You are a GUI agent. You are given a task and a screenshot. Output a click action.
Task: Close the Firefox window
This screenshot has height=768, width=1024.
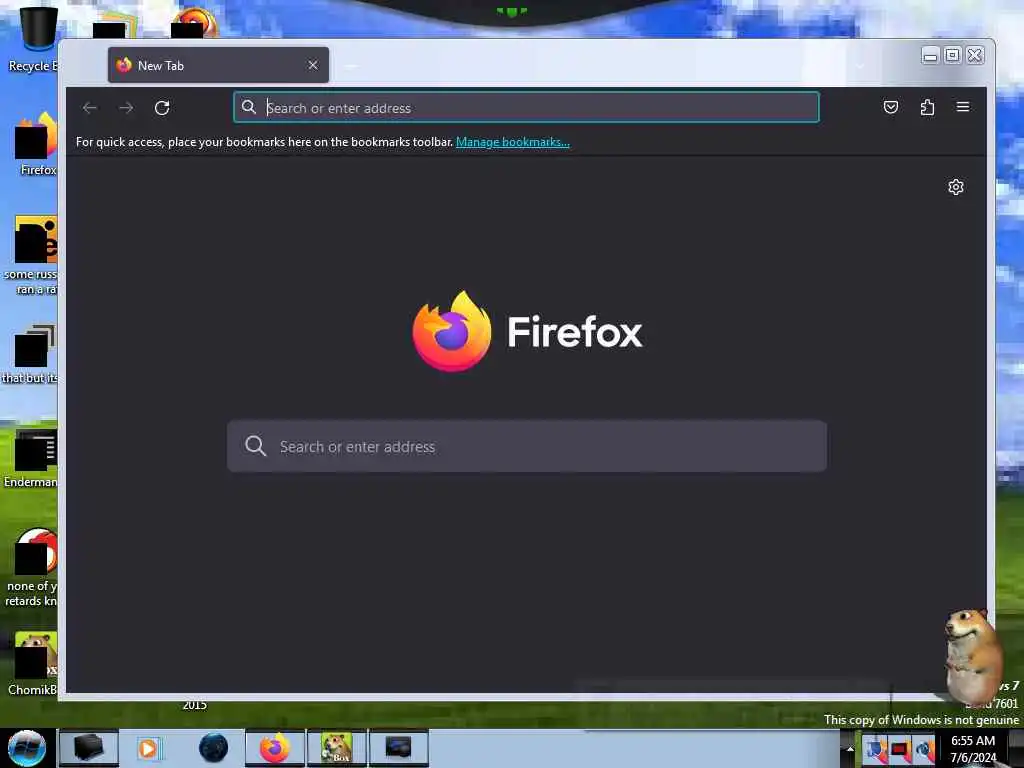(x=974, y=56)
